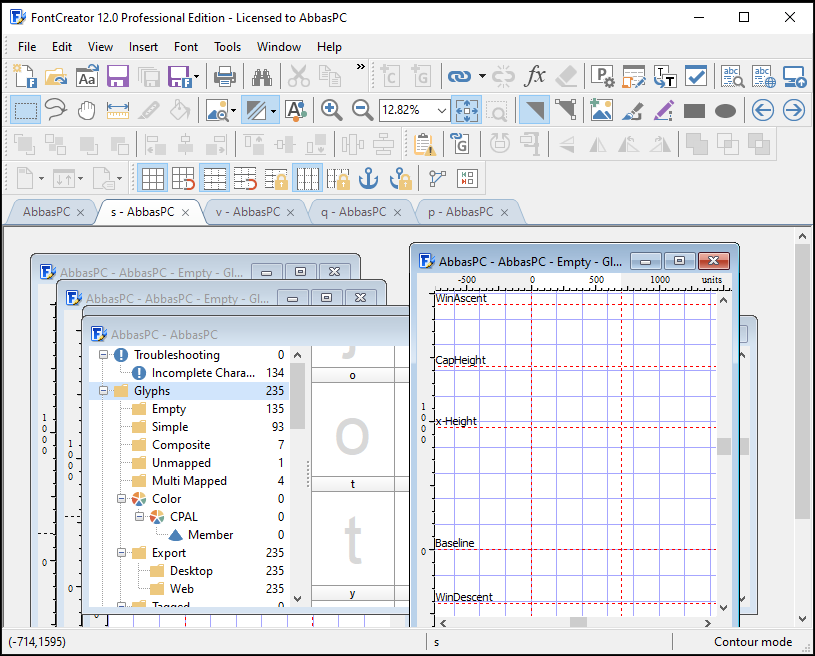The width and height of the screenshot is (815, 656).
Task: Go to next glyph with right arrow
Action: pyautogui.click(x=794, y=110)
